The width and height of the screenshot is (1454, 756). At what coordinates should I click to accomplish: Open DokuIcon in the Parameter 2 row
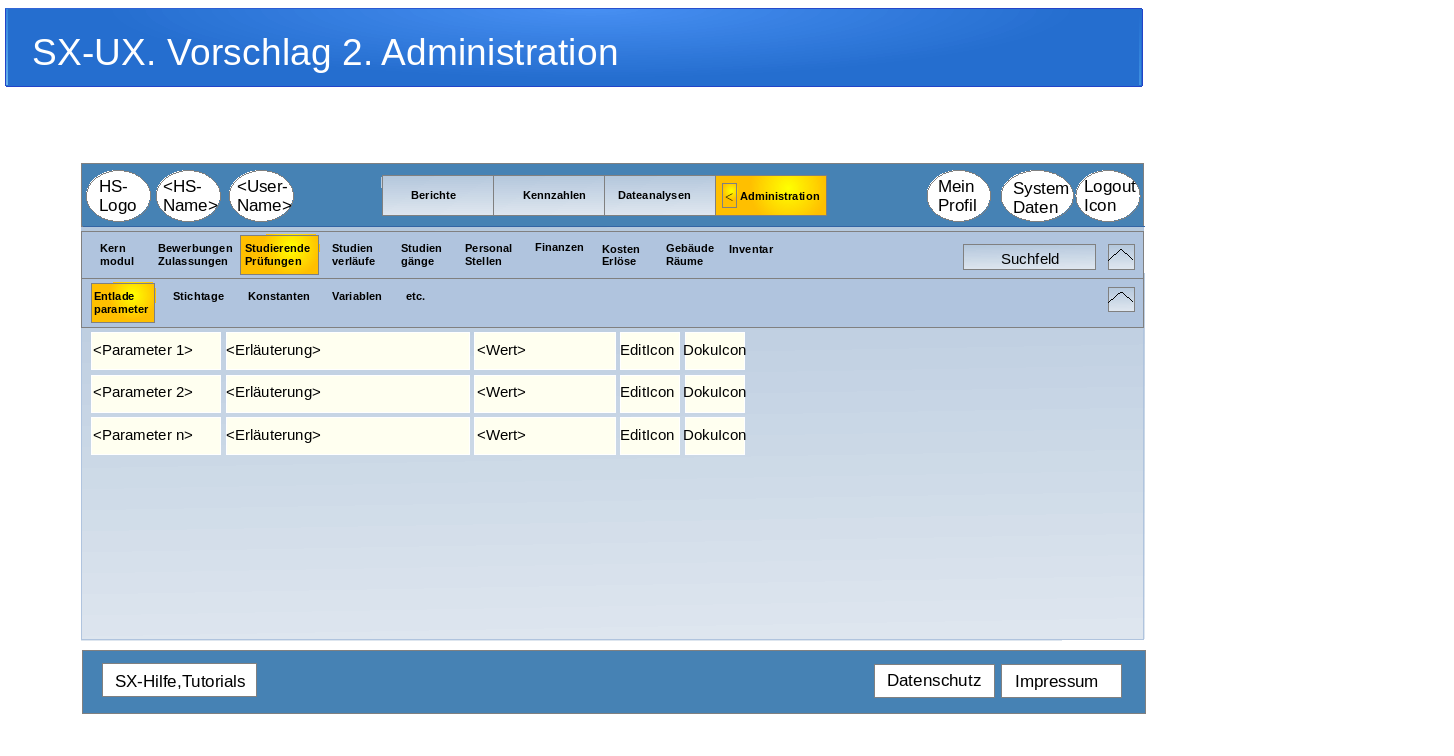715,393
